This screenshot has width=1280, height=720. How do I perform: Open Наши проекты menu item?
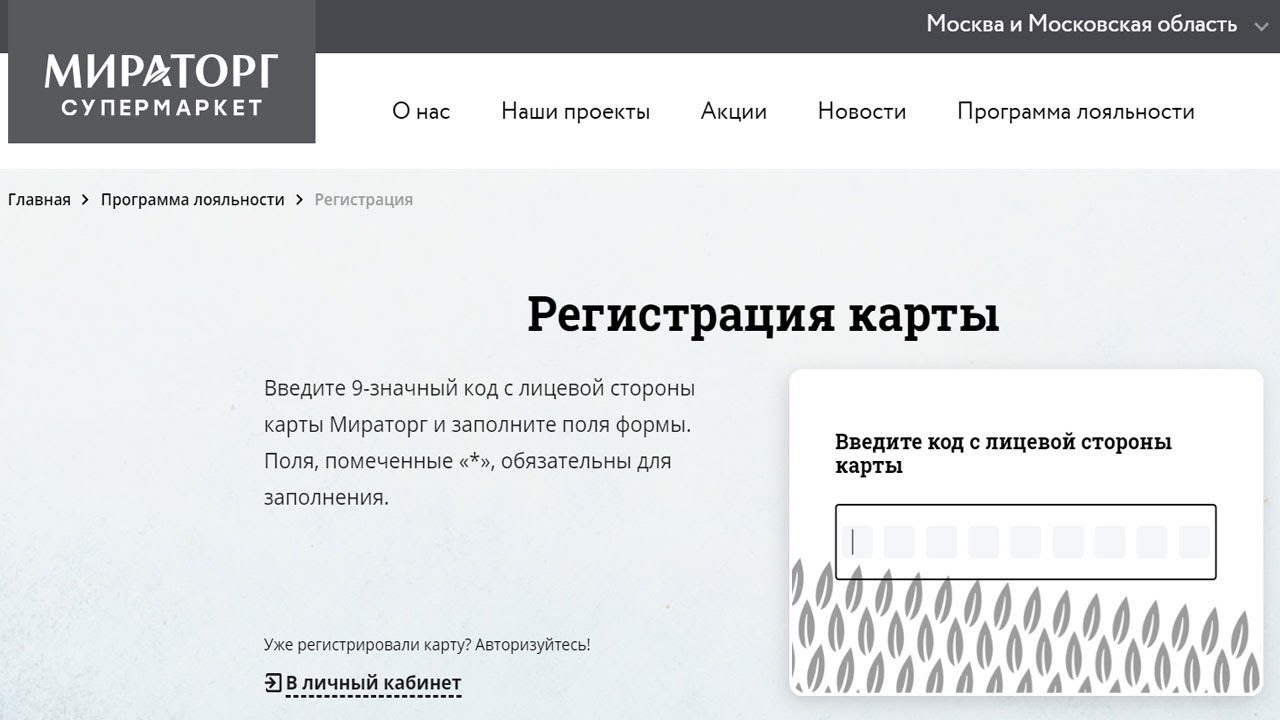point(575,111)
